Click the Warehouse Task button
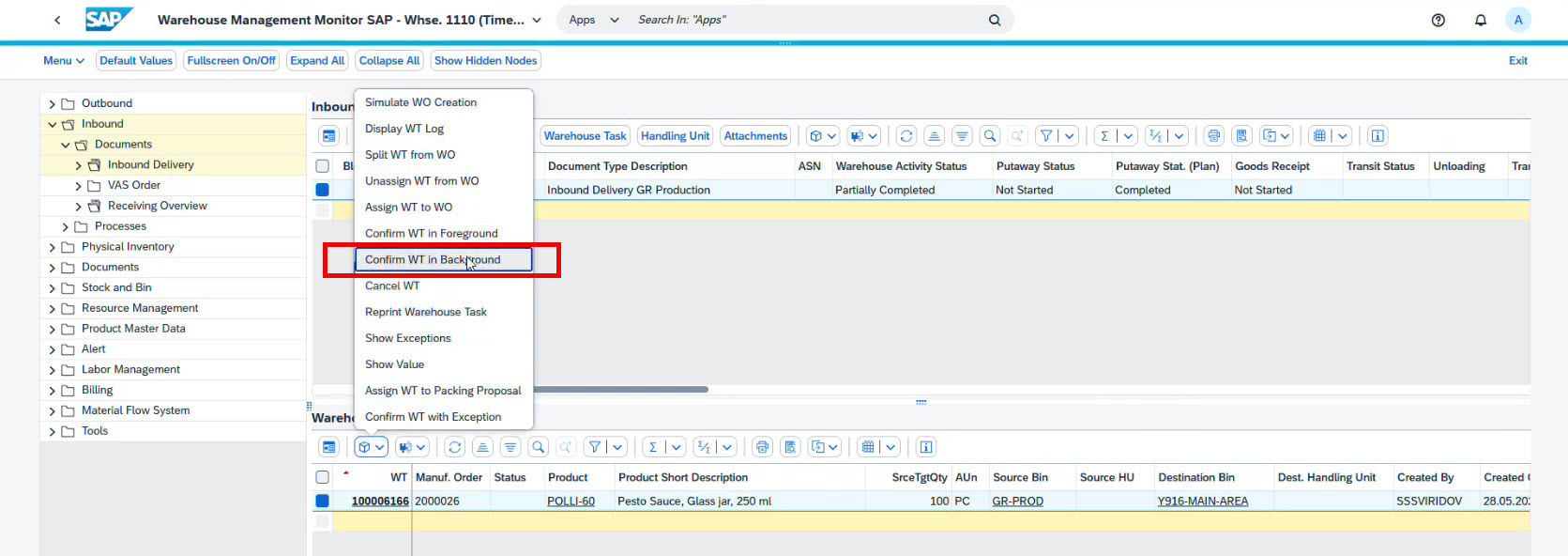Viewport: 1568px width, 556px height. [586, 136]
